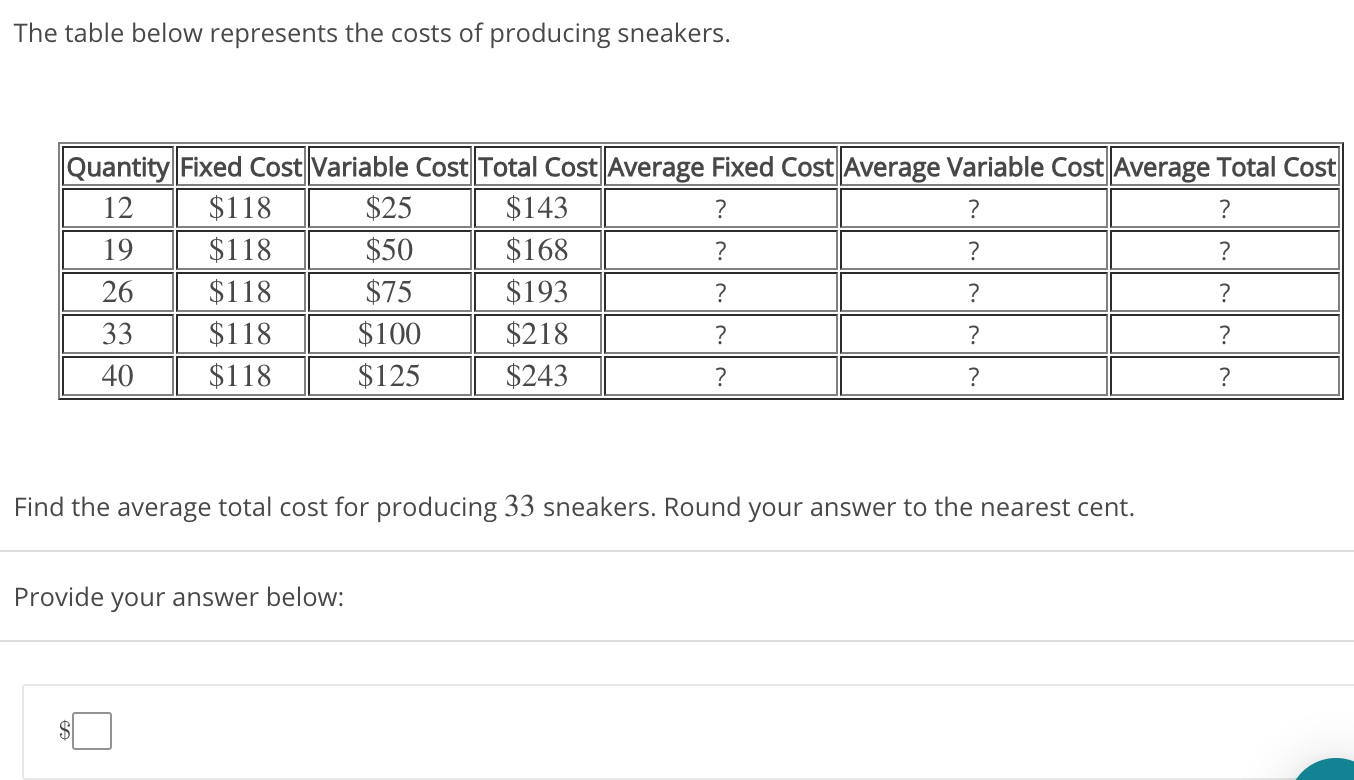Click the quantity 12 cell
The width and height of the screenshot is (1354, 780).
pos(119,208)
